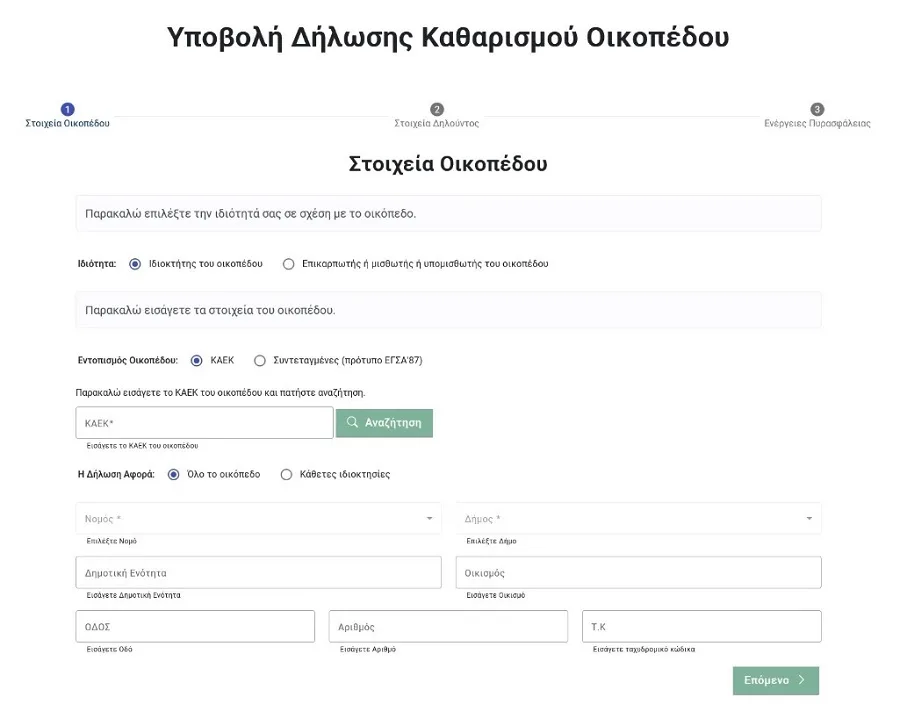The image size is (900, 711).
Task: Focus the Τ.Κ postal code field
Action: tap(701, 627)
